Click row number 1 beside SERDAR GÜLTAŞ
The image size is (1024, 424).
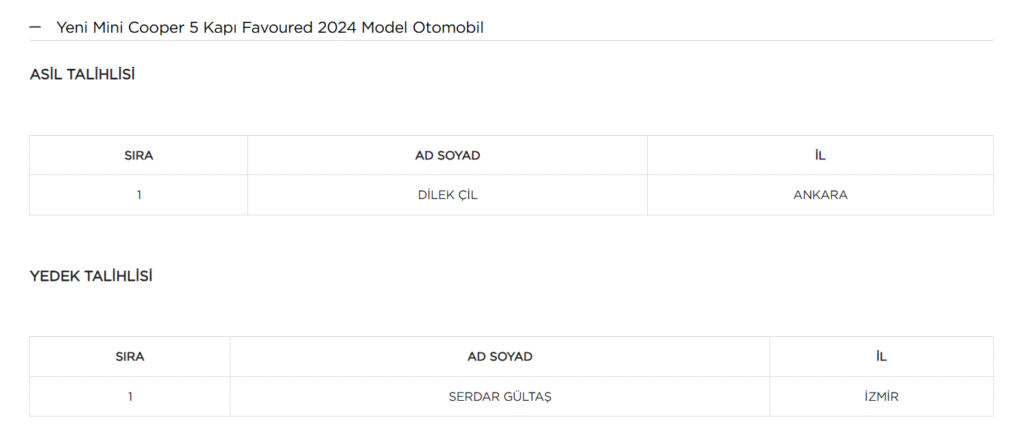(130, 397)
